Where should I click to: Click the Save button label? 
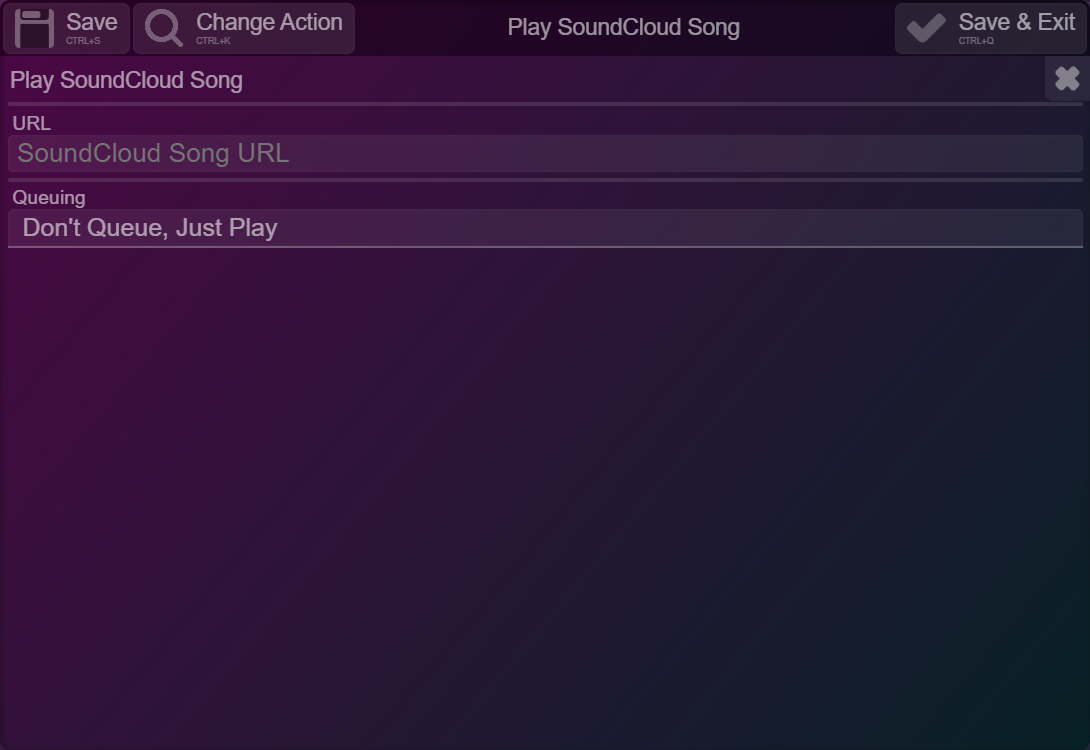pyautogui.click(x=92, y=22)
